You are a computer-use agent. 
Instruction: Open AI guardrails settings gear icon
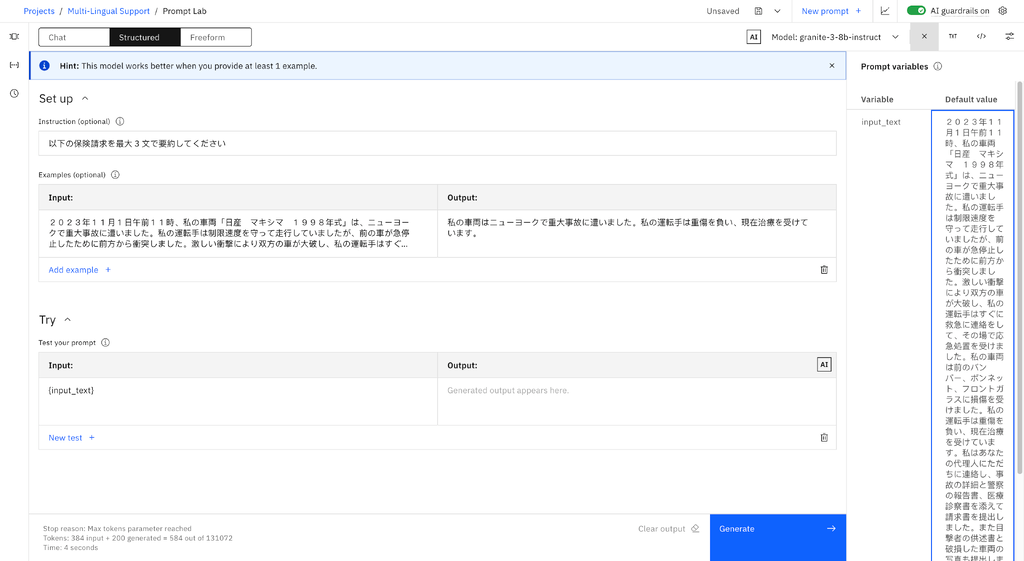pos(1003,10)
